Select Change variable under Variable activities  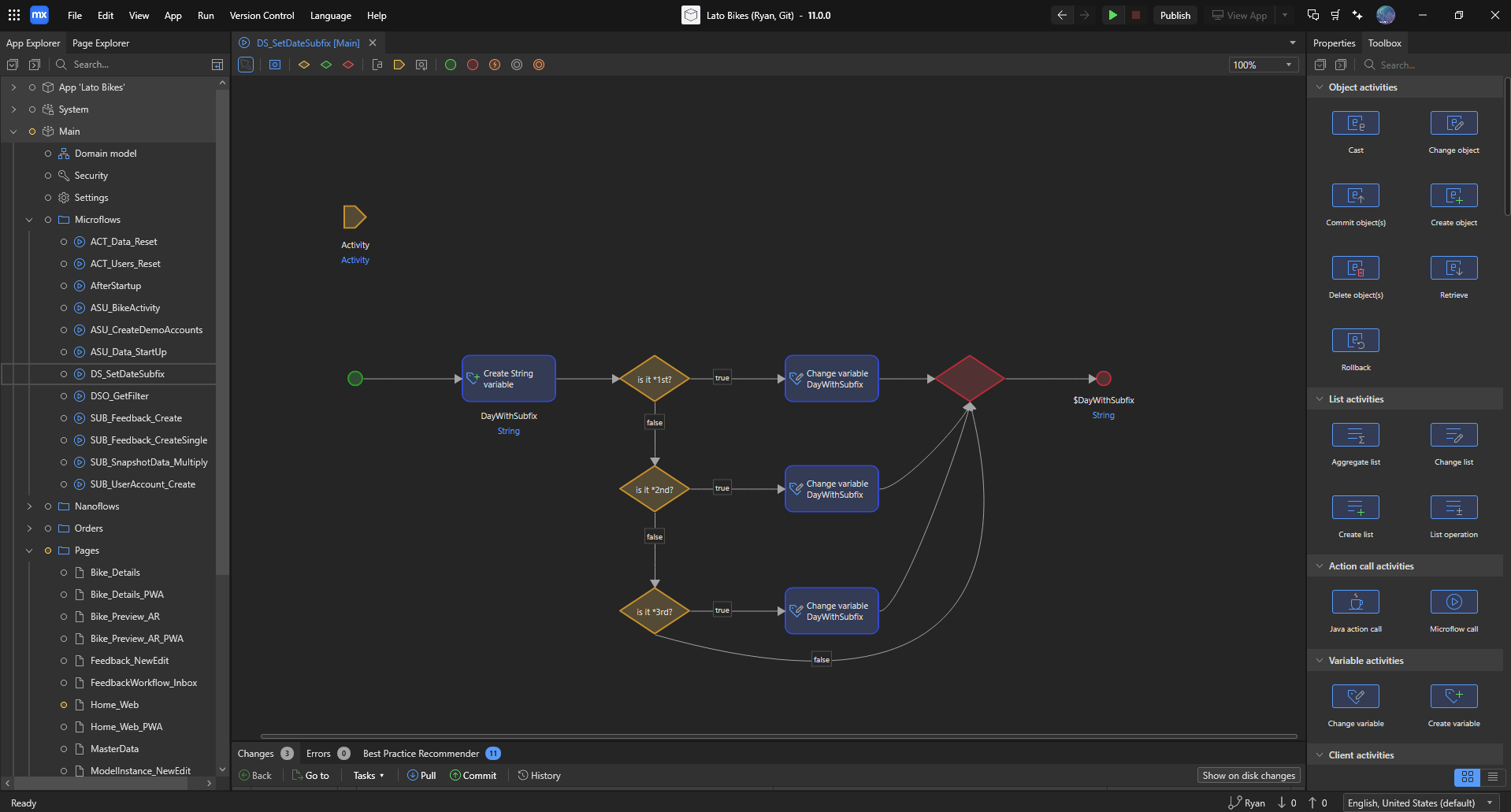pyautogui.click(x=1355, y=696)
